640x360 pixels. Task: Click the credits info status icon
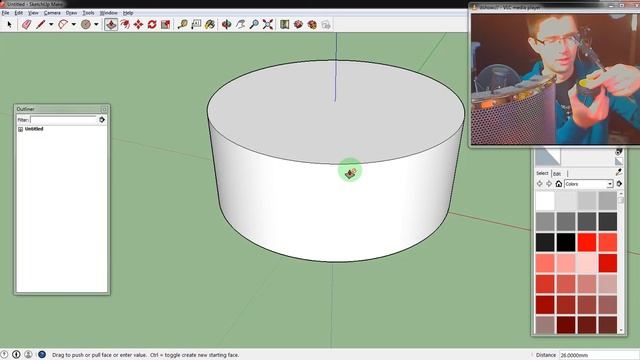(16, 355)
